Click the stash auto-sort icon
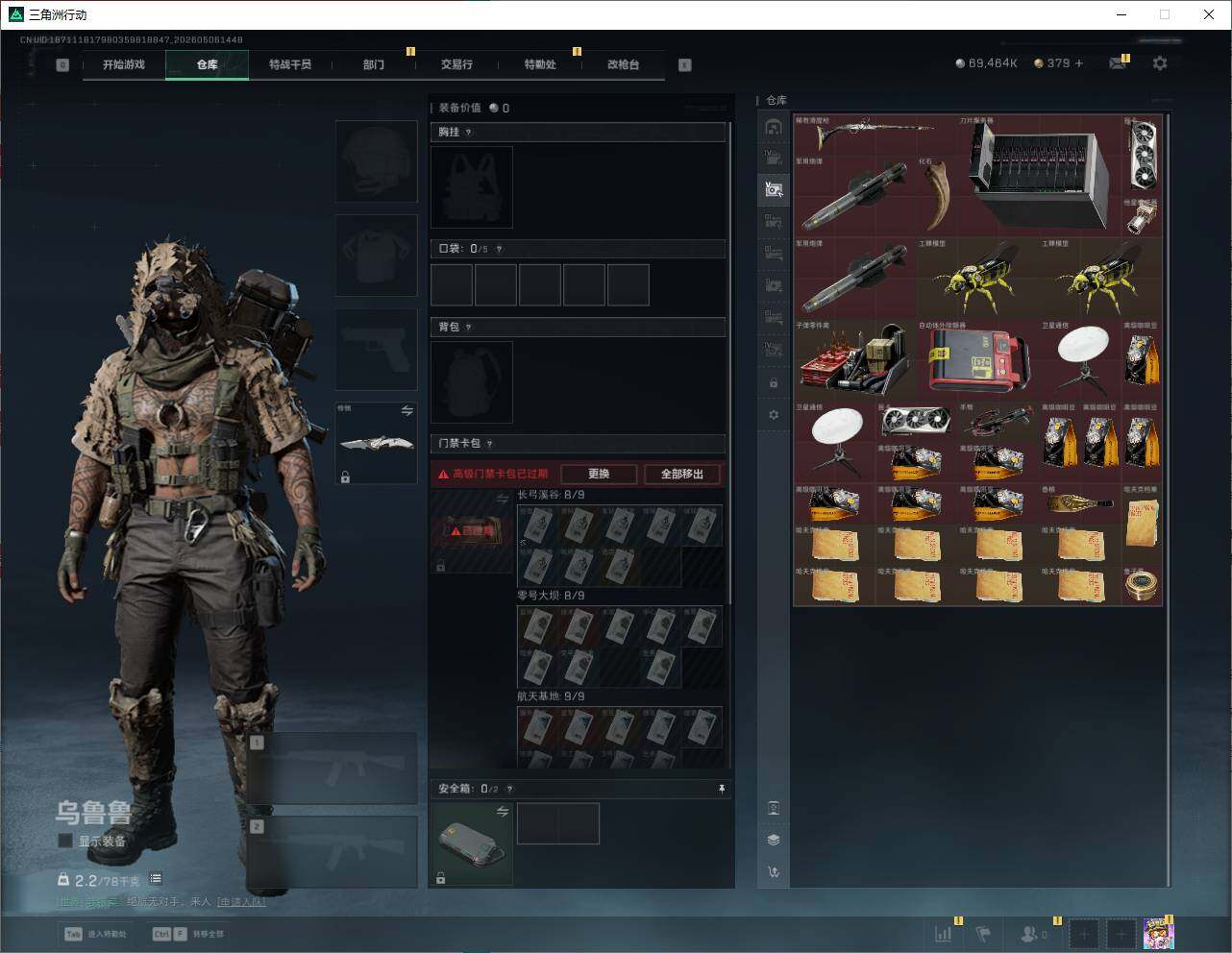 [x=774, y=872]
